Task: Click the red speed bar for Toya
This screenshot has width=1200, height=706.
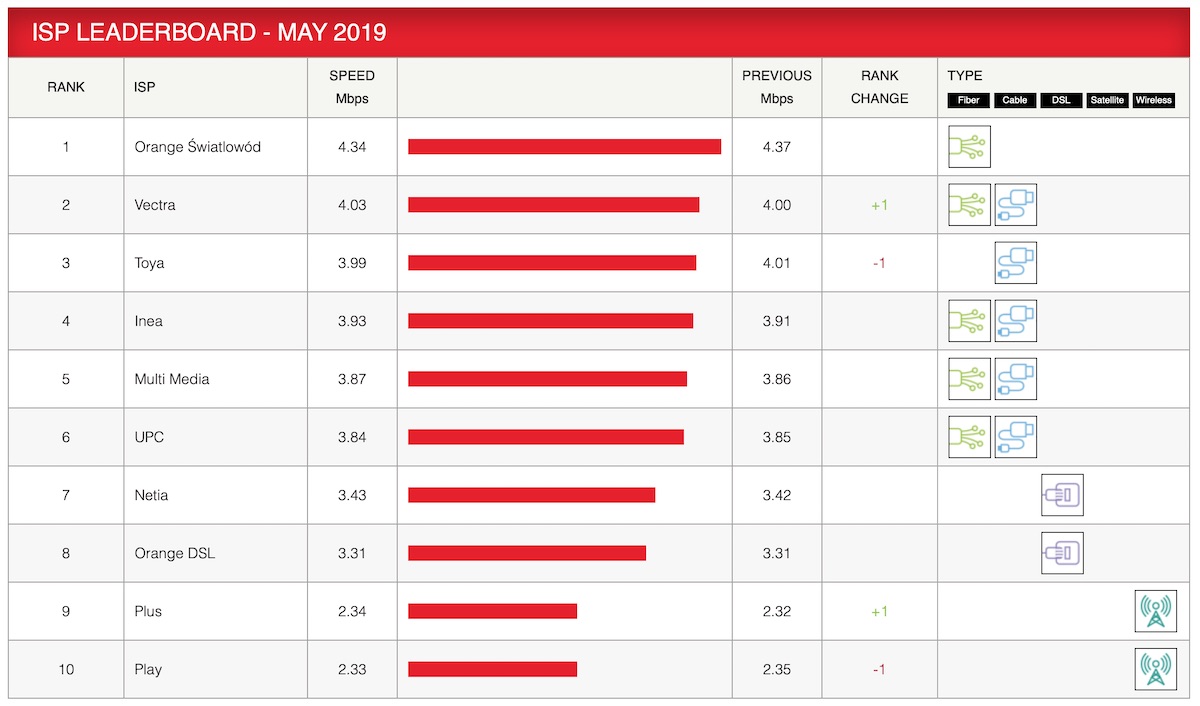Action: [x=552, y=263]
